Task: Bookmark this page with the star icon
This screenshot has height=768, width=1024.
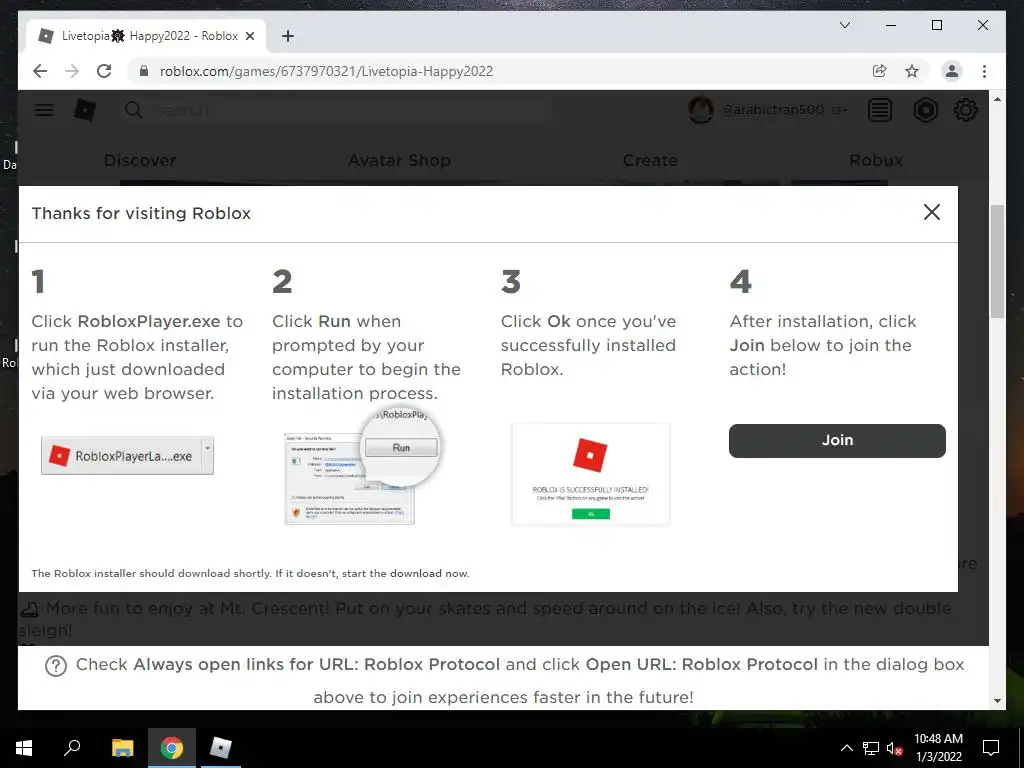Action: coord(912,71)
